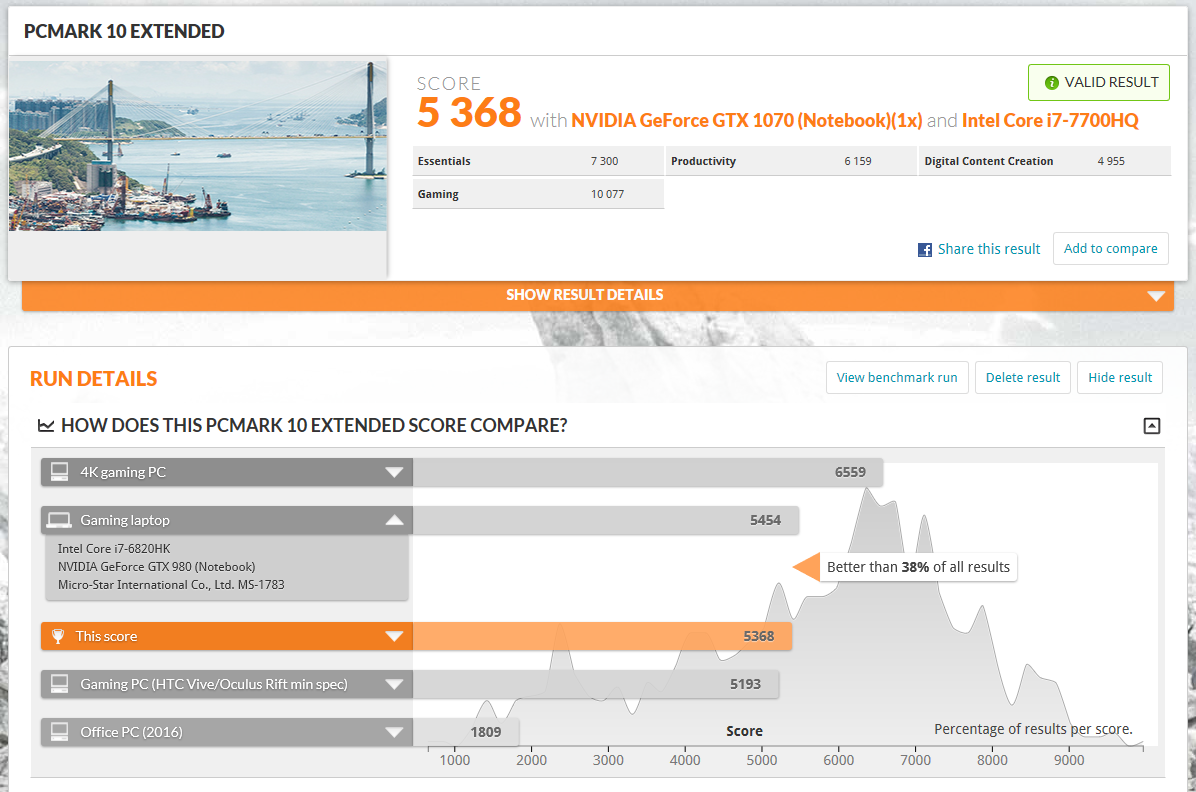Viewport: 1196px width, 792px height.
Task: Click the Percentage of results per score caption
Action: pos(1034,729)
